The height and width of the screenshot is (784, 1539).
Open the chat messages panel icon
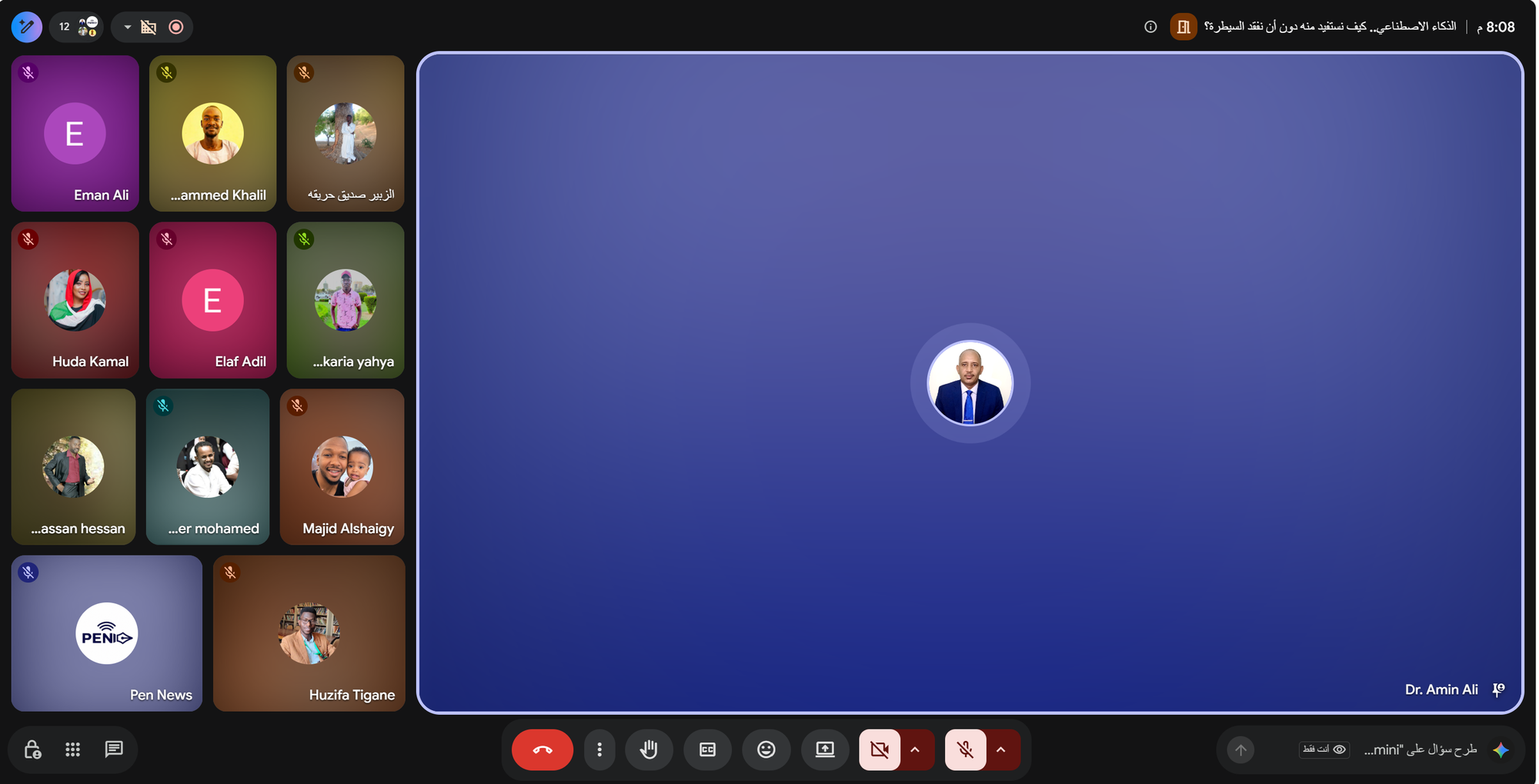click(x=114, y=749)
